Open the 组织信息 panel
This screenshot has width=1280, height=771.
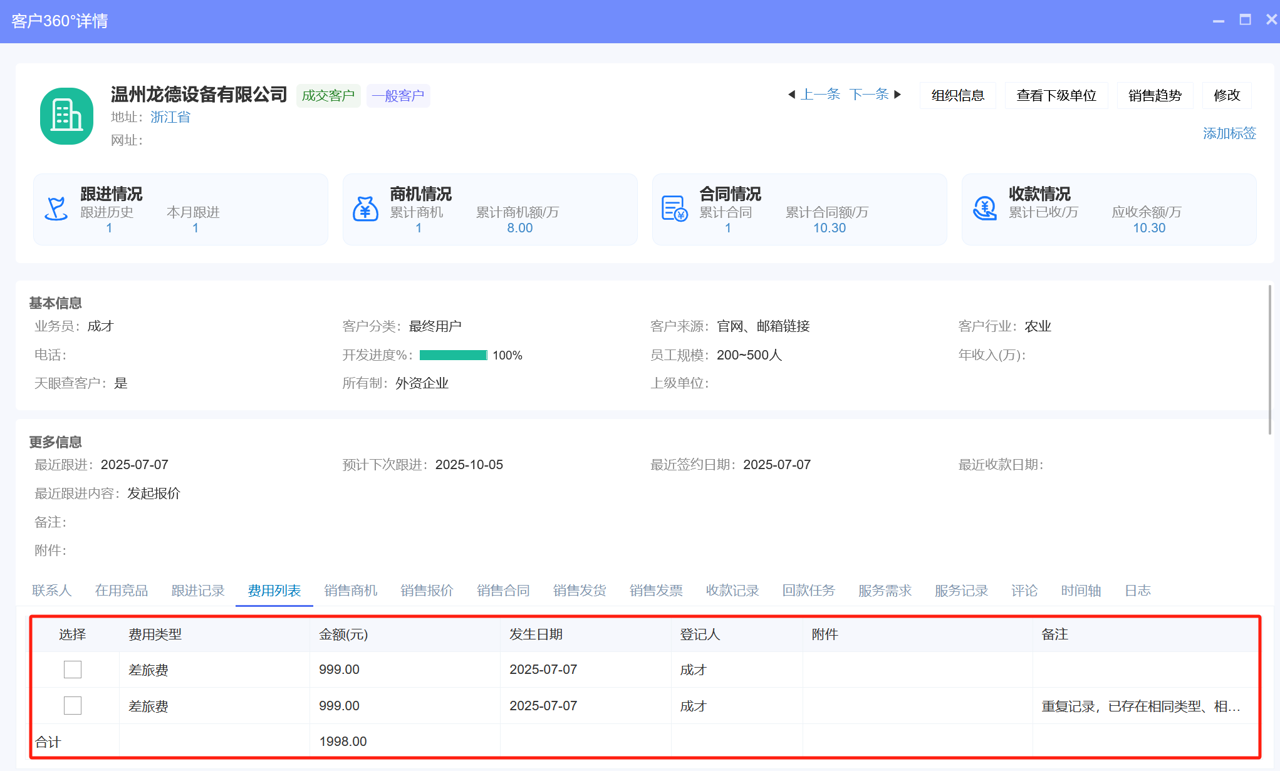(x=957, y=95)
